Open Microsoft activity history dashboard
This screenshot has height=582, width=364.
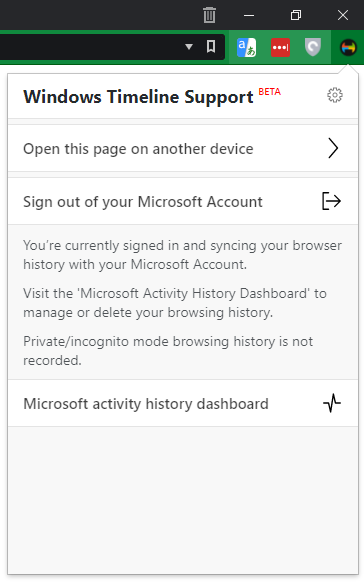click(x=183, y=403)
